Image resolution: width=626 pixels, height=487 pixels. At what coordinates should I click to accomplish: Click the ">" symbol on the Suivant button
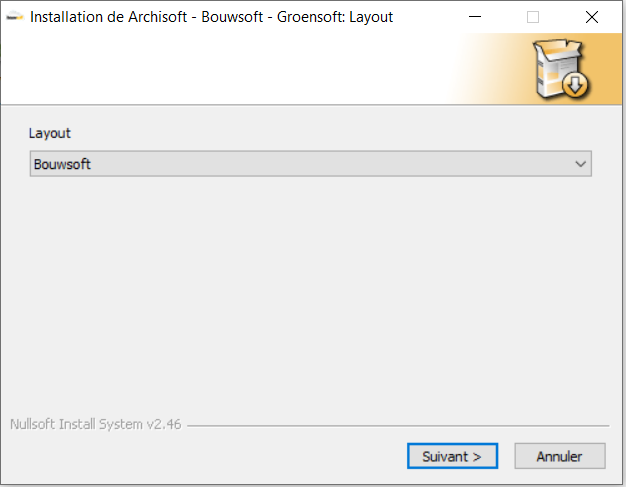pos(477,457)
